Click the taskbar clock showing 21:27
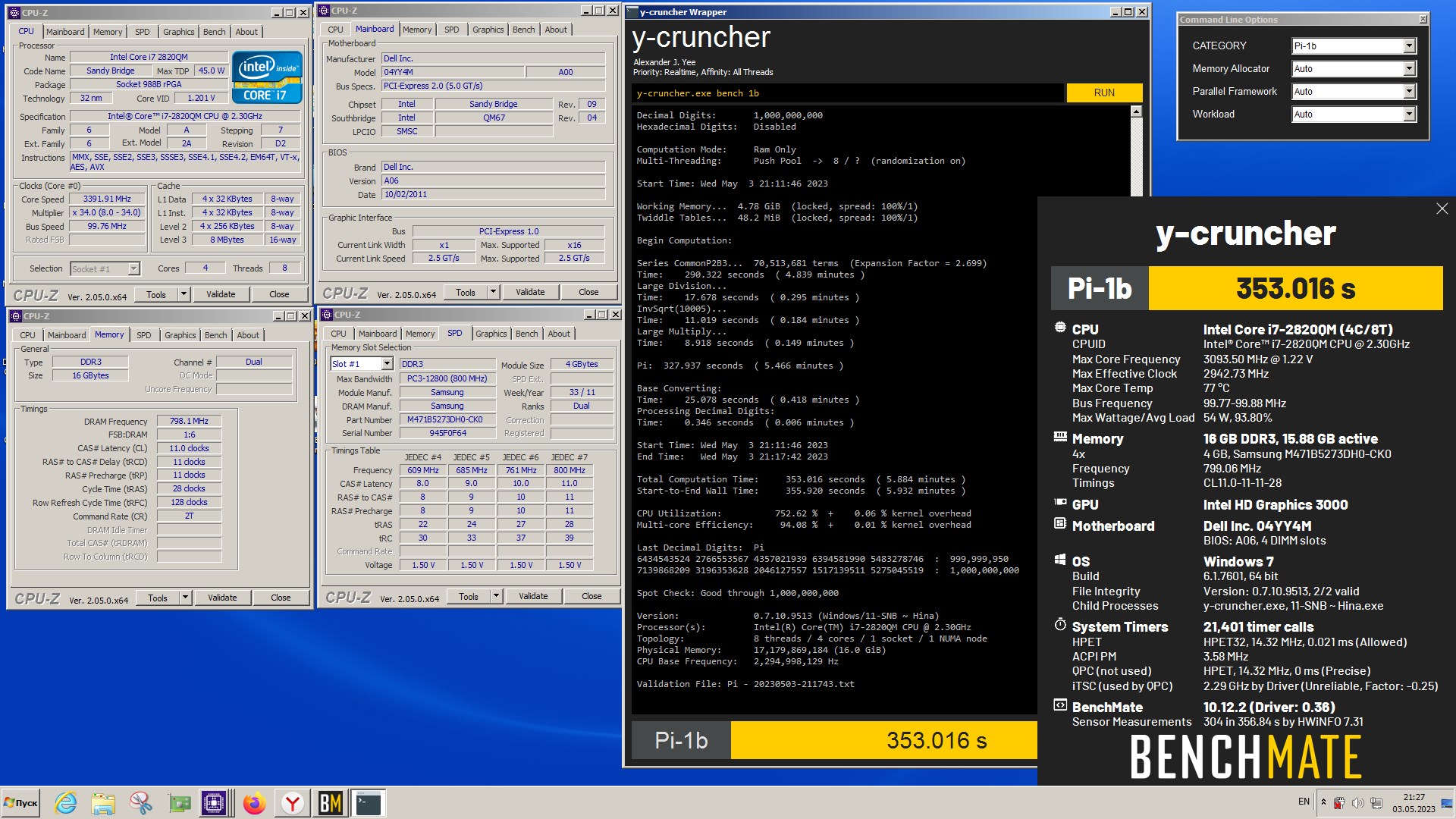The image size is (1456, 819). [1414, 802]
